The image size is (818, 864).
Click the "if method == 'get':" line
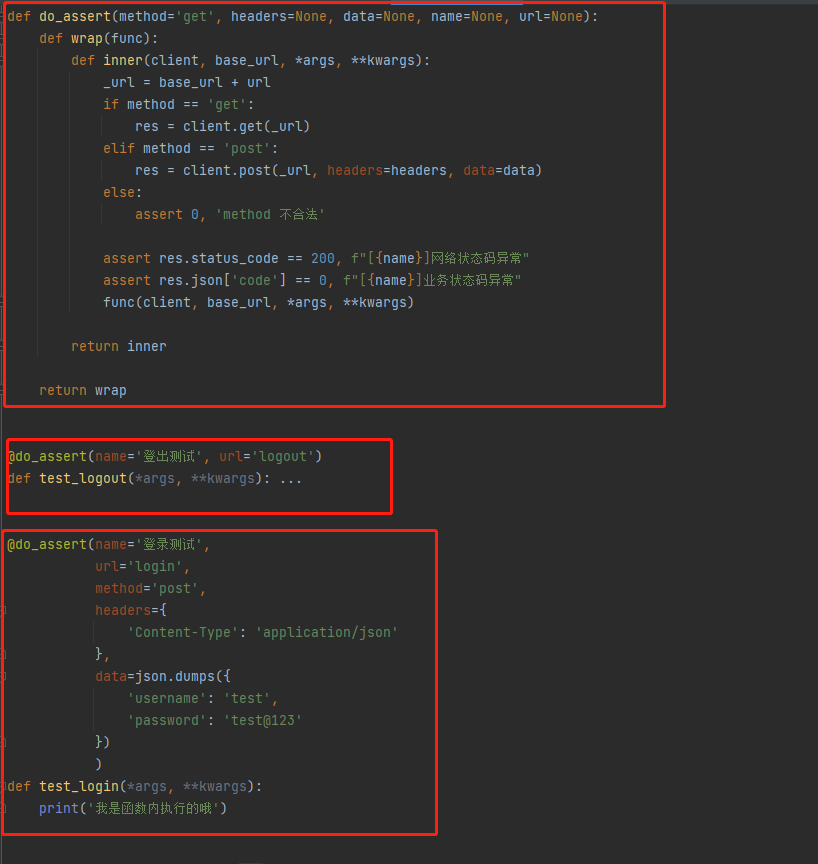(x=178, y=105)
